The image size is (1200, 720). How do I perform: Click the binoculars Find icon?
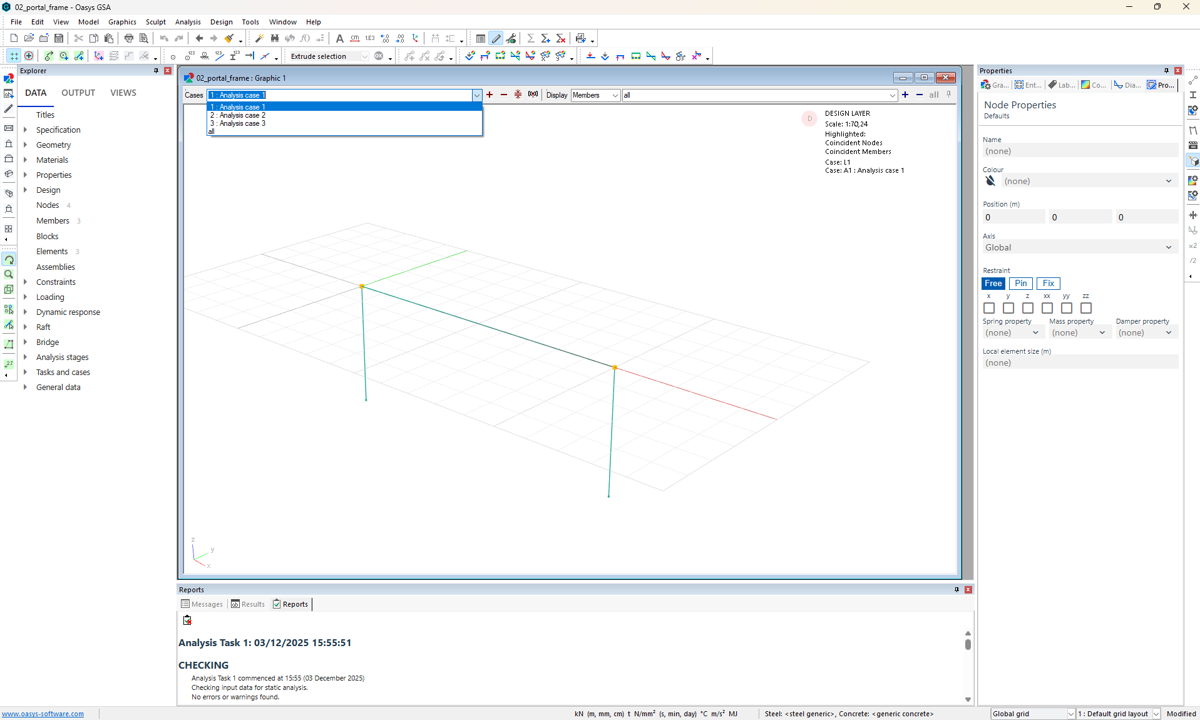(x=274, y=38)
